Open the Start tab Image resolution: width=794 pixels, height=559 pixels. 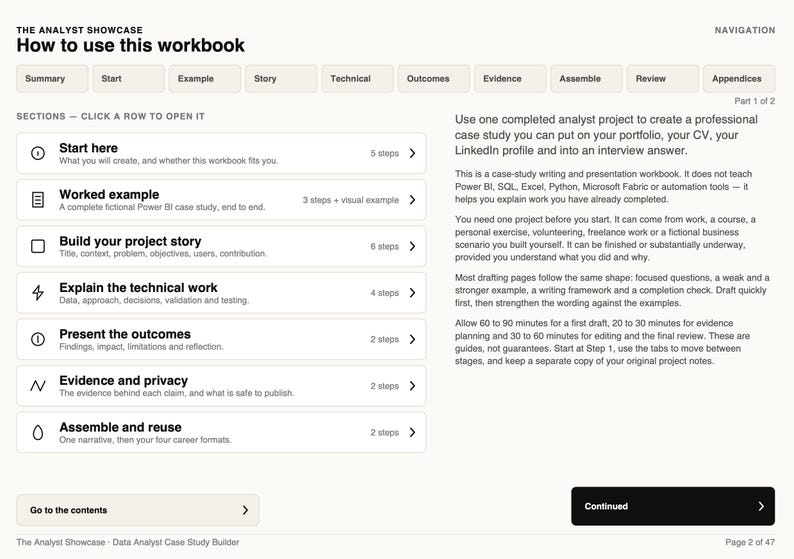pos(129,78)
